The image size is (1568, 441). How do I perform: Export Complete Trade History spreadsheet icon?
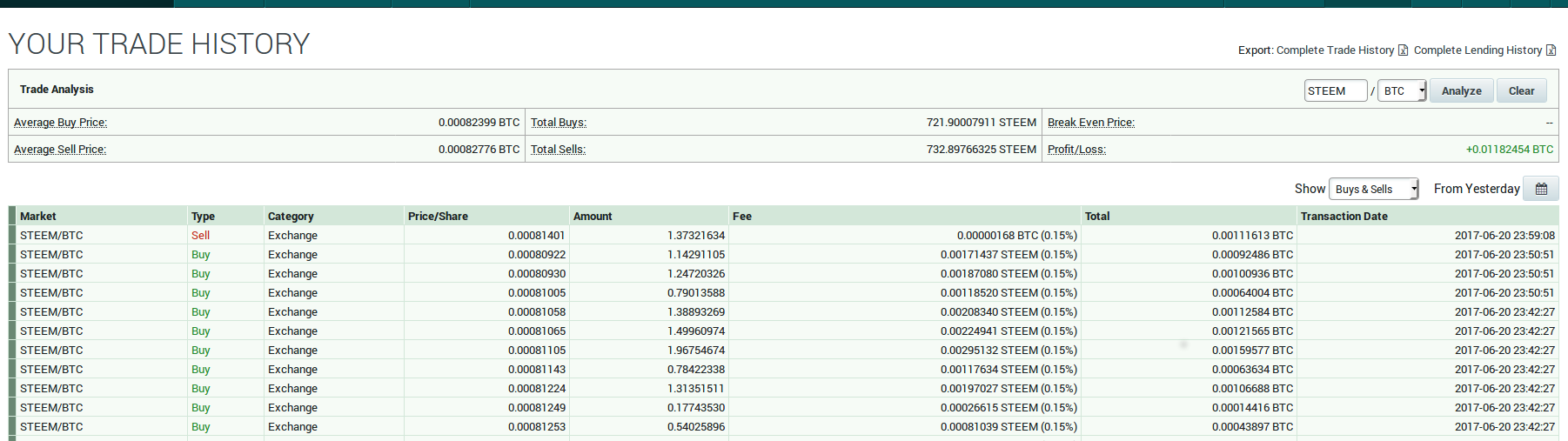click(x=1403, y=50)
